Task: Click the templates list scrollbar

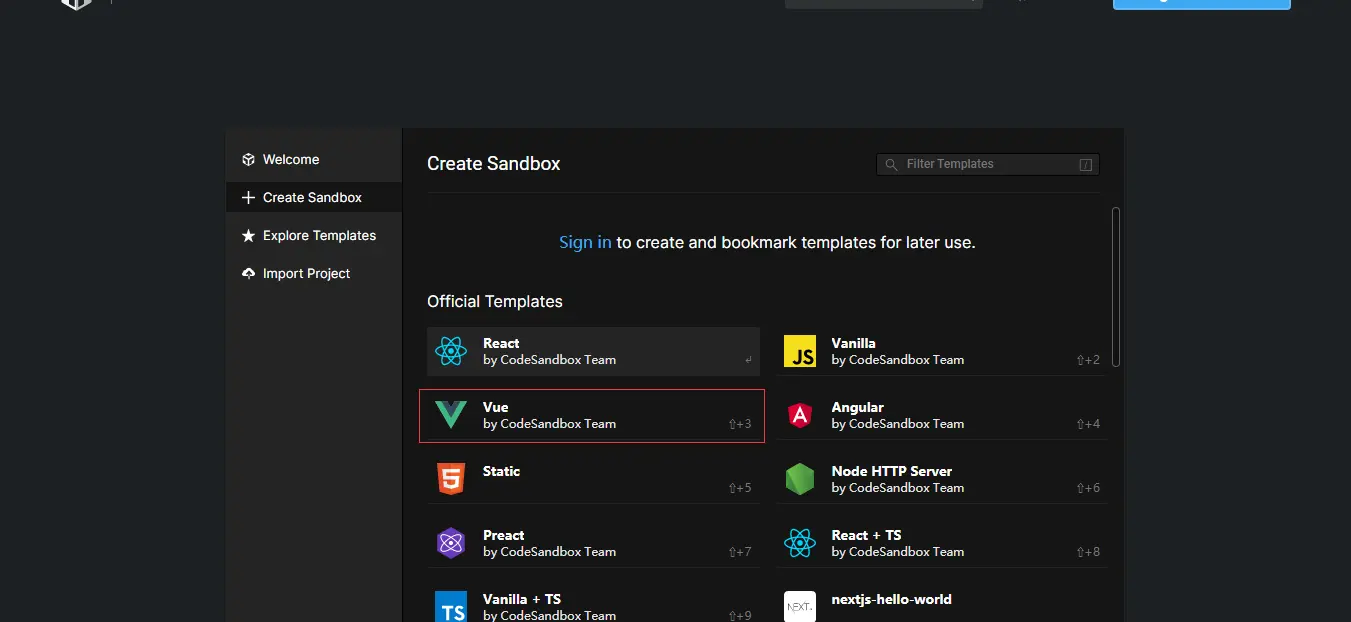Action: tap(1116, 287)
